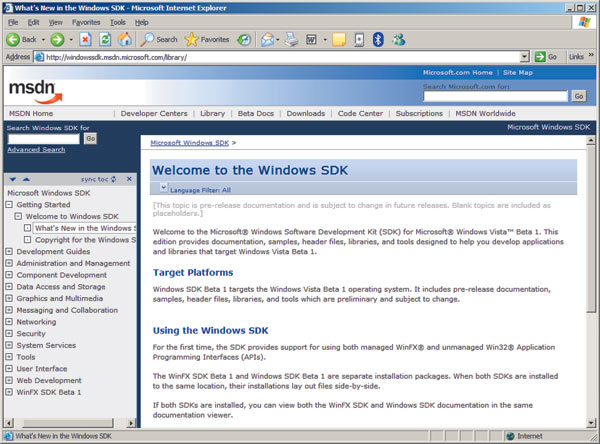Go to the browser Home page icon

coord(125,39)
